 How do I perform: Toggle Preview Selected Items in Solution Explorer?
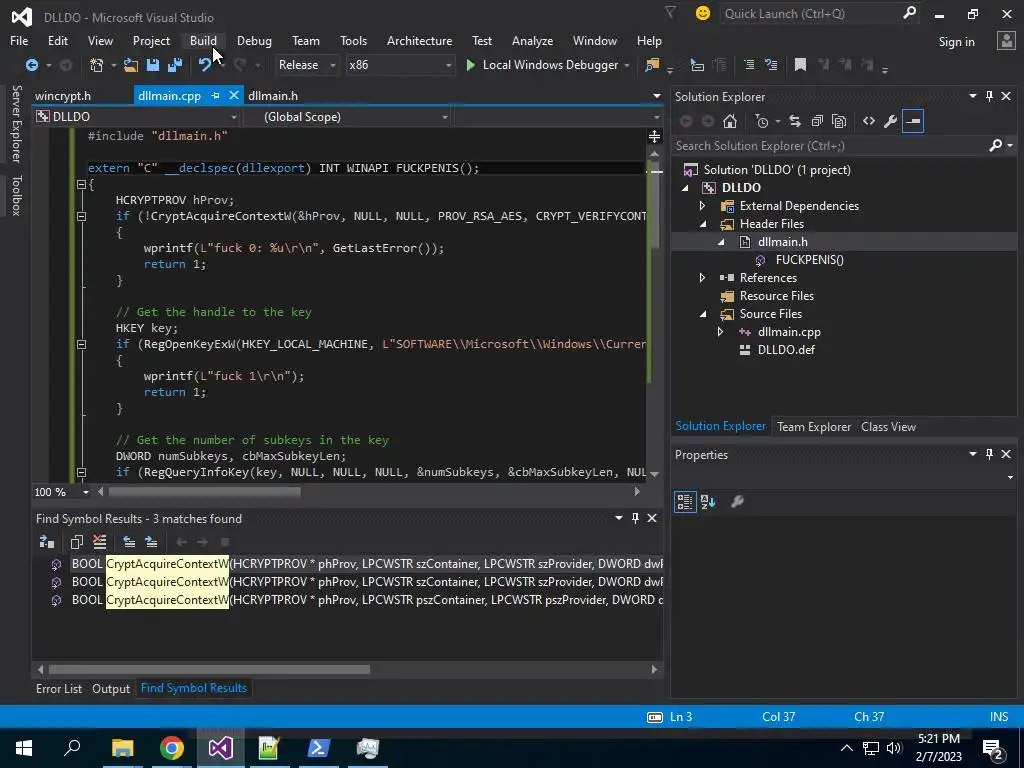pyautogui.click(x=913, y=121)
